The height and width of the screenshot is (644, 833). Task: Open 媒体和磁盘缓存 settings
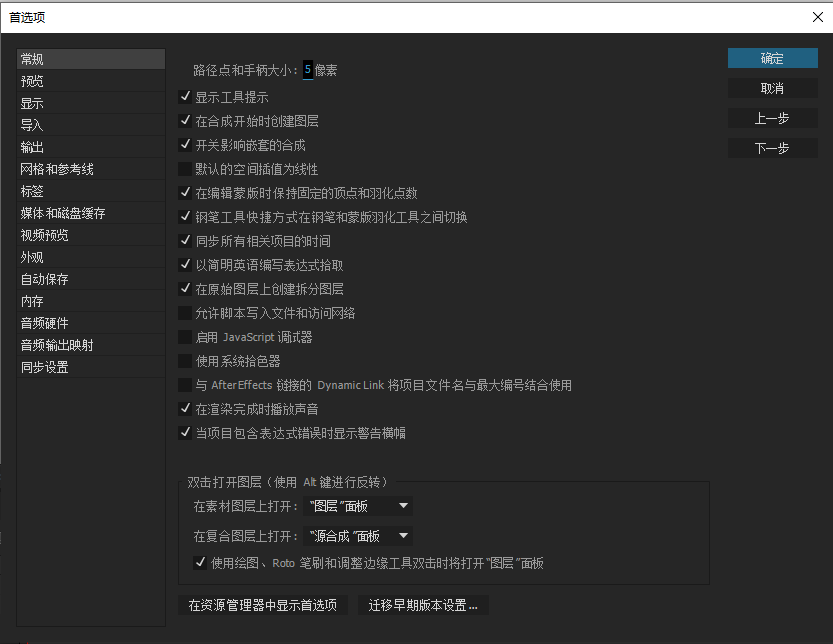click(x=91, y=213)
